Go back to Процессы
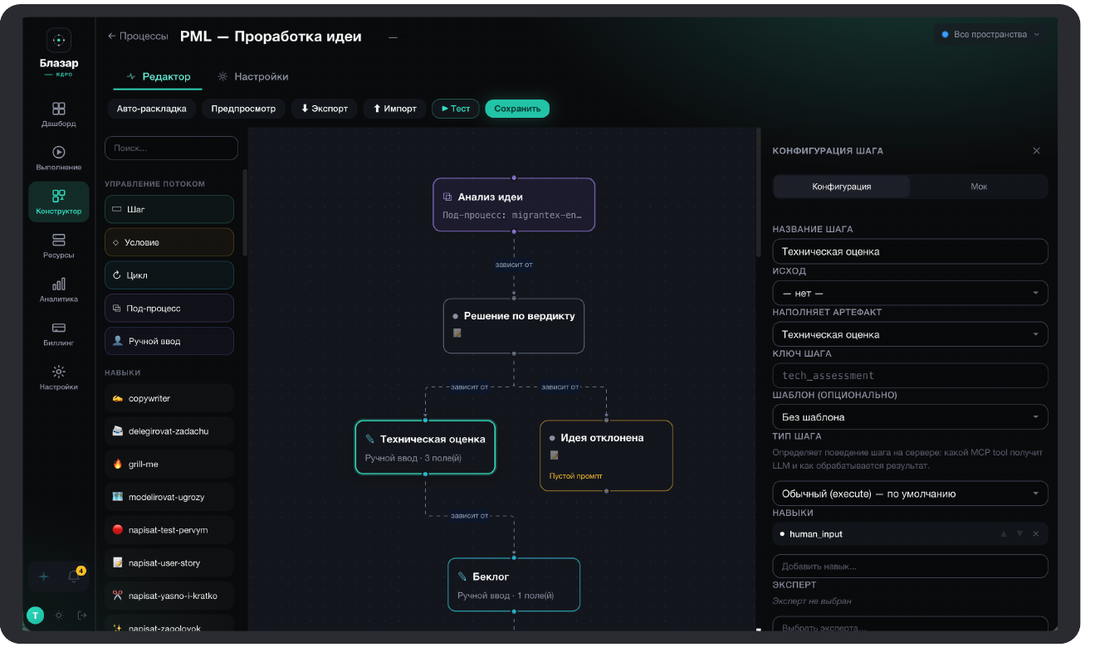This screenshot has height=647, width=1100. coord(138,36)
